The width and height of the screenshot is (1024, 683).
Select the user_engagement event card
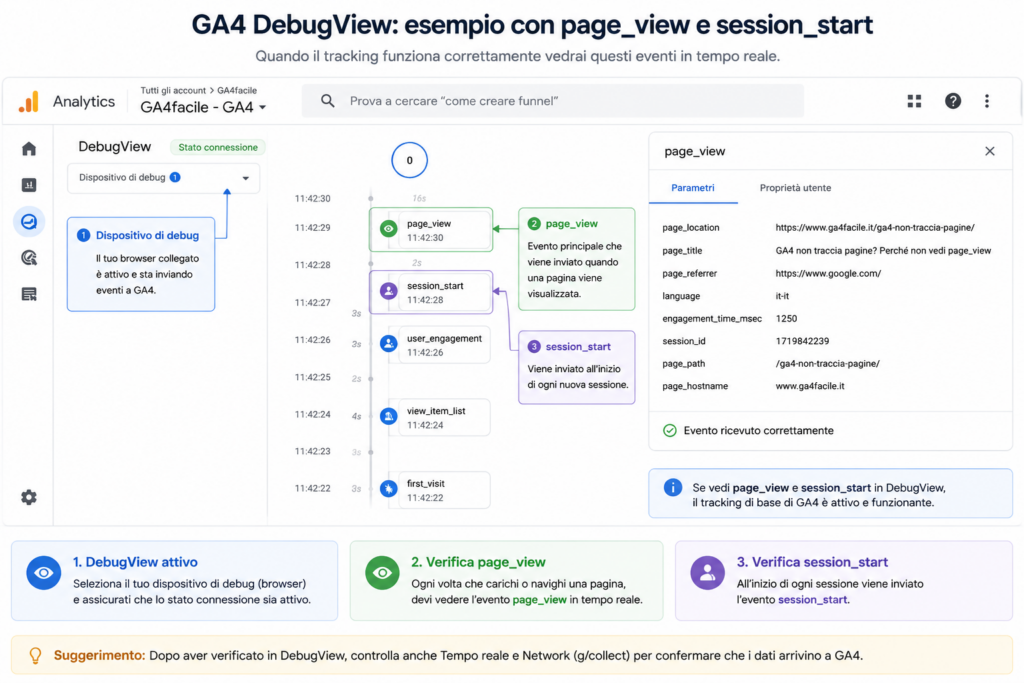click(443, 345)
